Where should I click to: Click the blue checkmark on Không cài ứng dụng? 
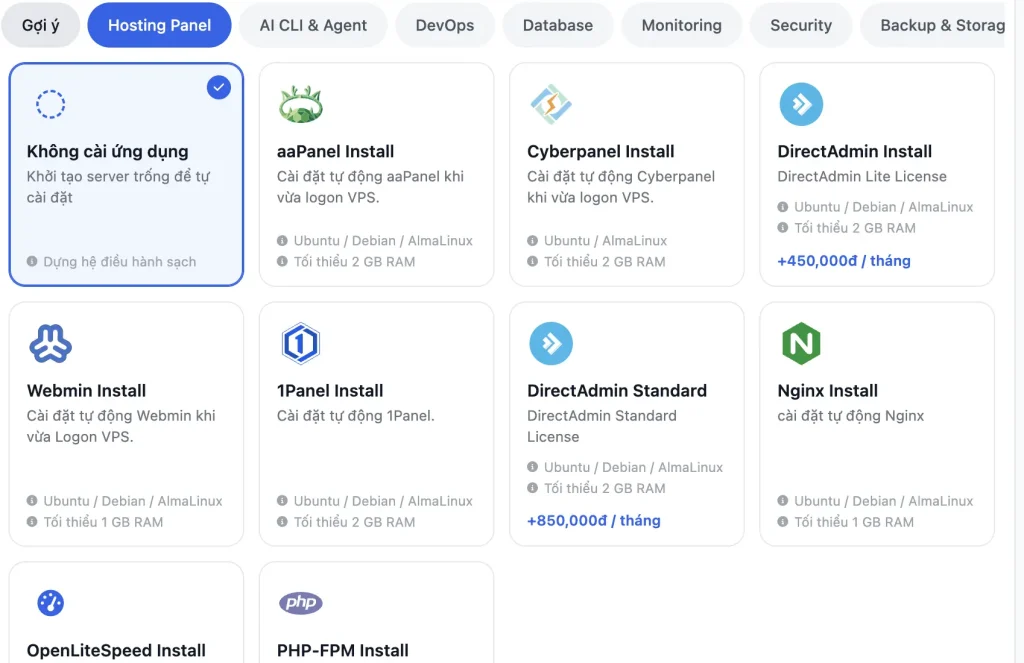coord(219,87)
